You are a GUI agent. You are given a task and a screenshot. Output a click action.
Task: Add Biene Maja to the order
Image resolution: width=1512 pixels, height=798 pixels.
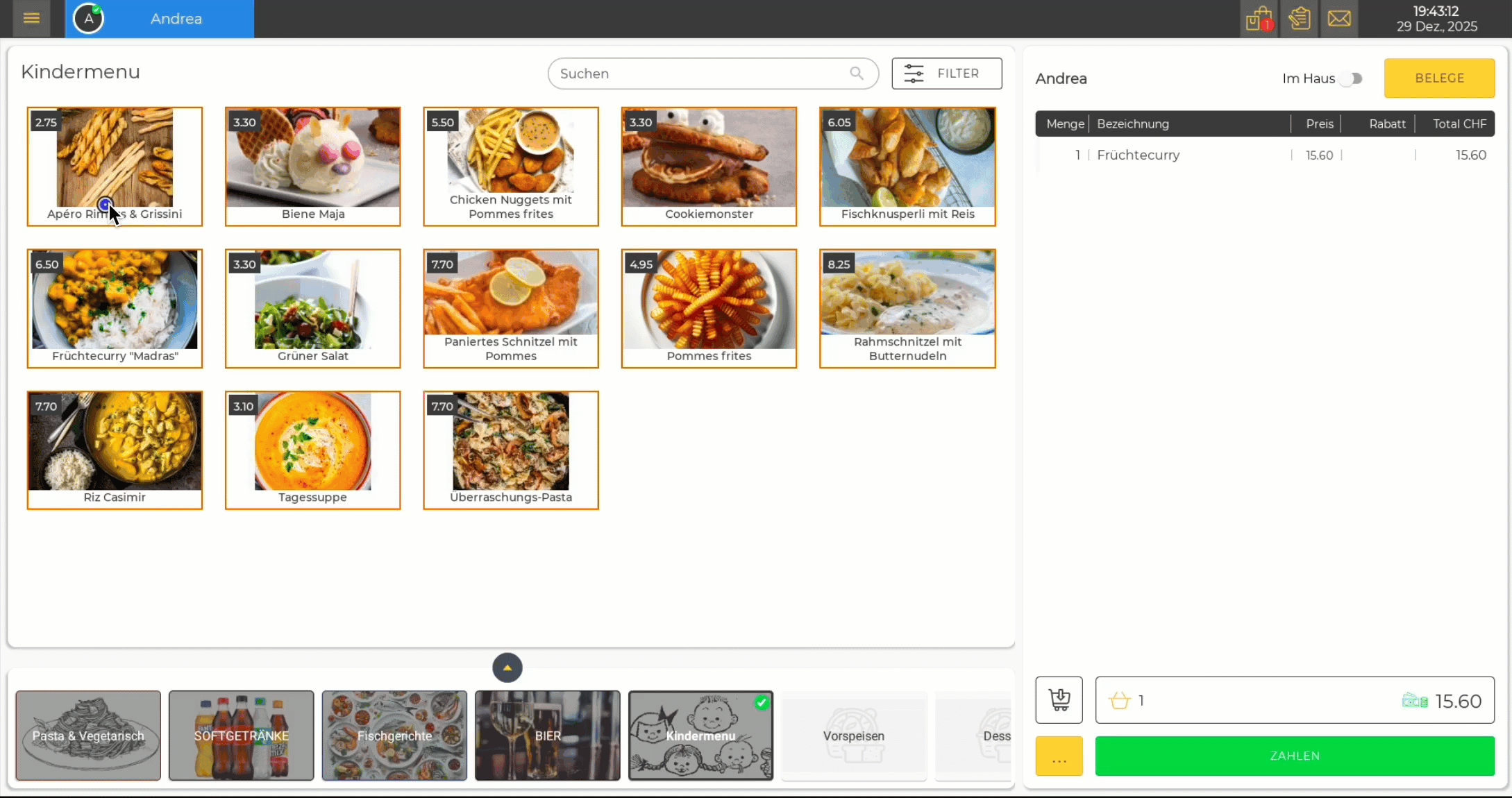click(x=312, y=167)
